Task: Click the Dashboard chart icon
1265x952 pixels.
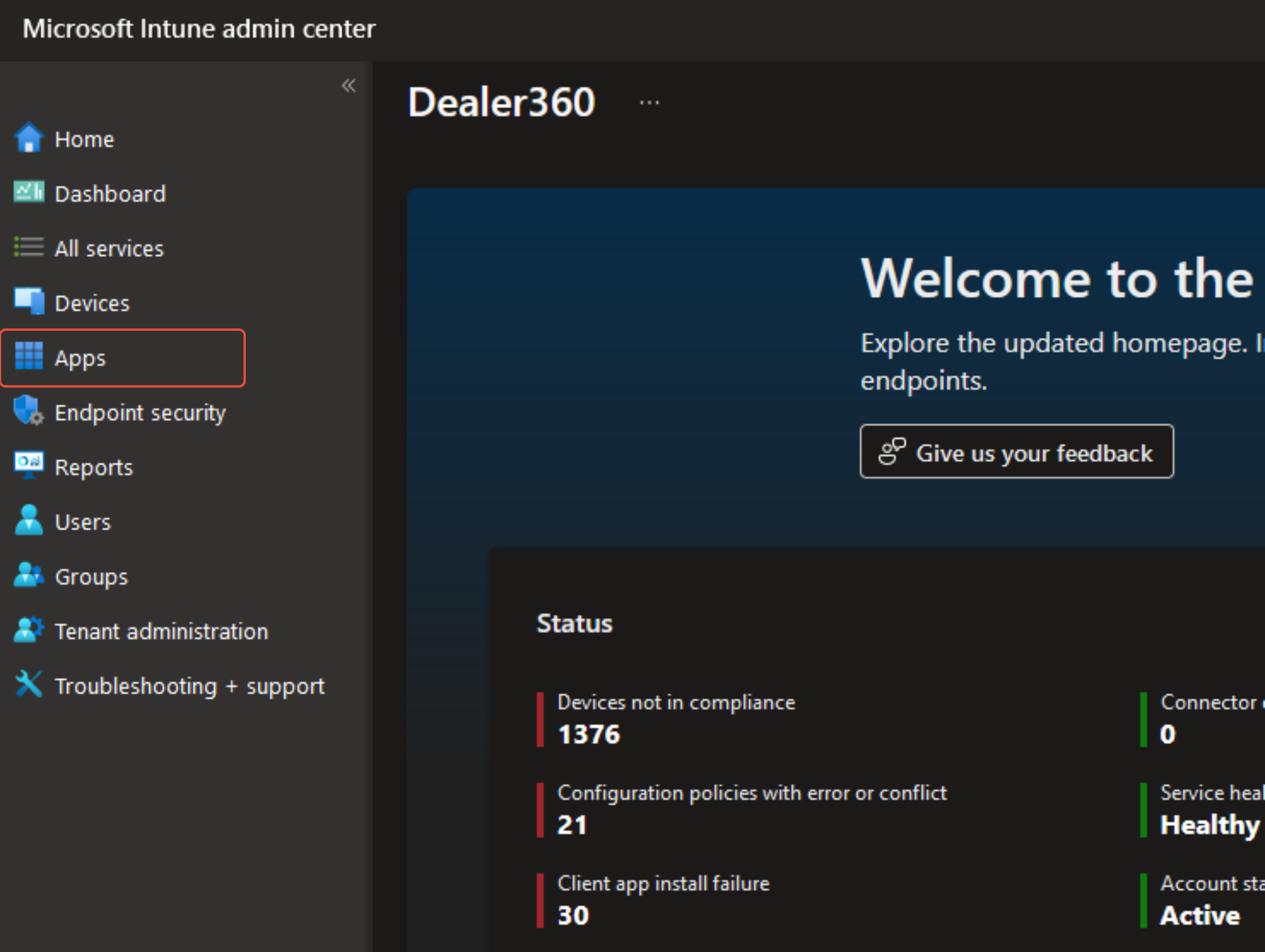Action: [28, 192]
